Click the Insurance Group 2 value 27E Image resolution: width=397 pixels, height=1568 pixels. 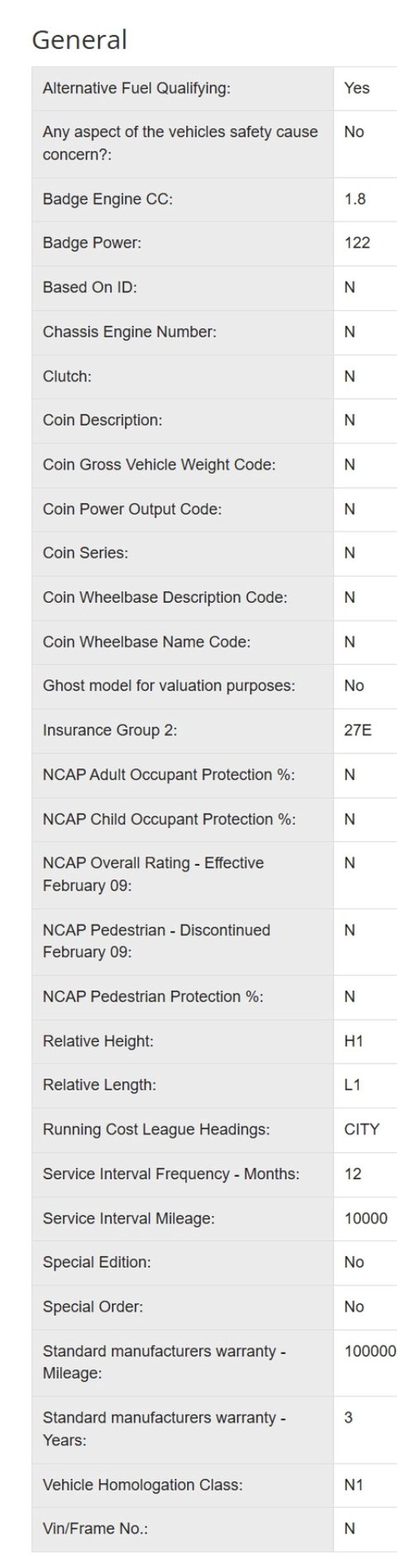[358, 730]
